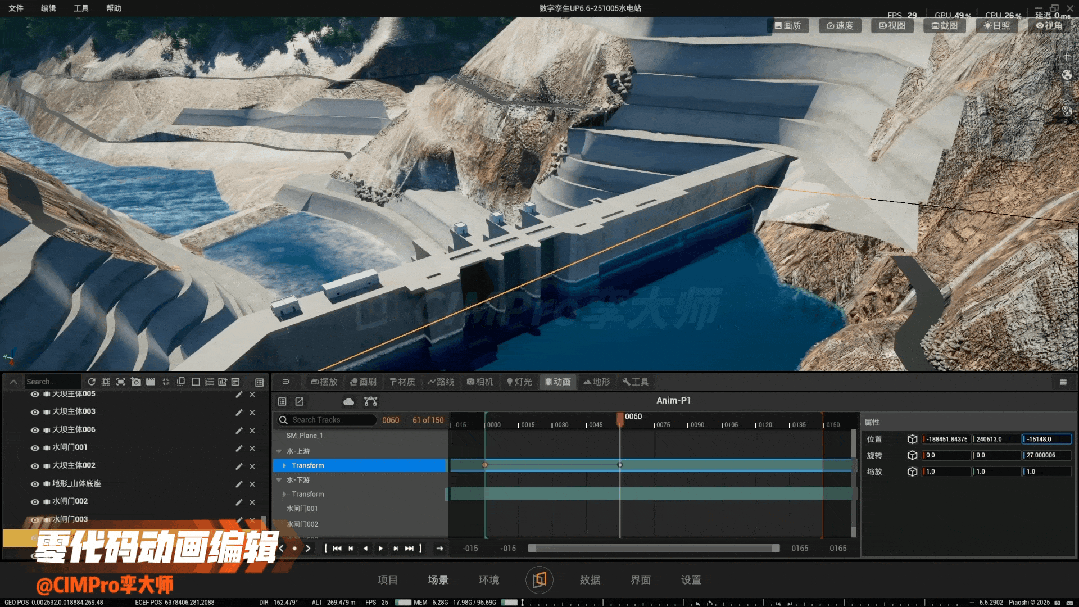Toggle visibility of 地形_山体底座

(34, 484)
